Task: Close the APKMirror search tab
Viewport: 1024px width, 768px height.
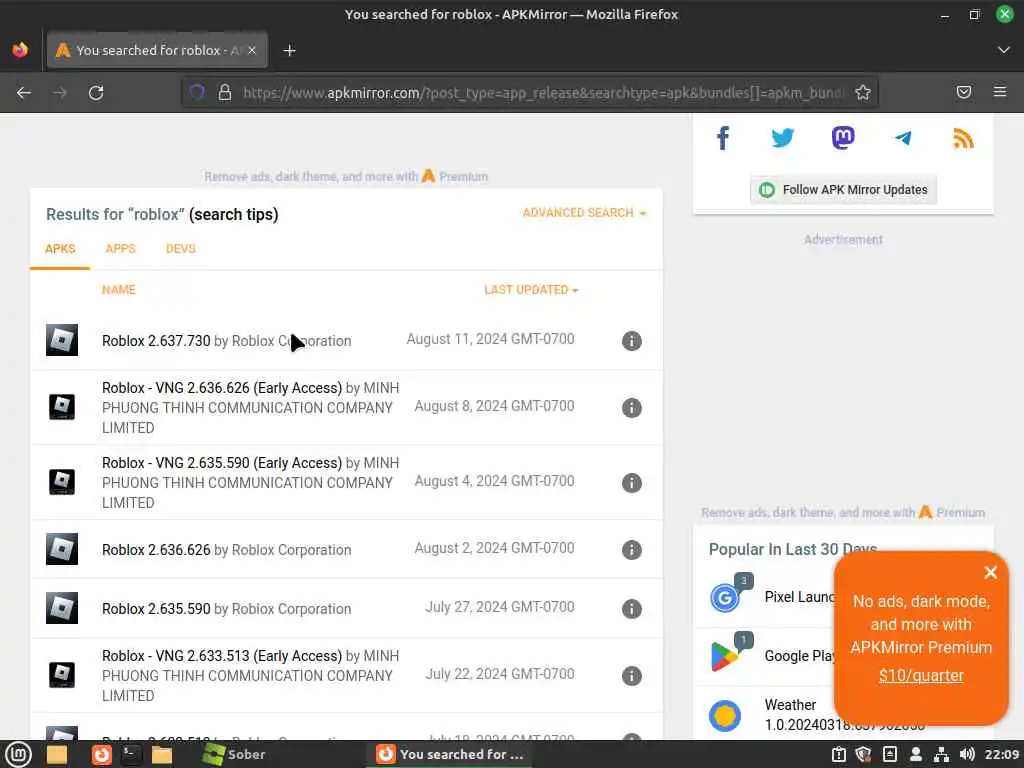Action: [252, 50]
